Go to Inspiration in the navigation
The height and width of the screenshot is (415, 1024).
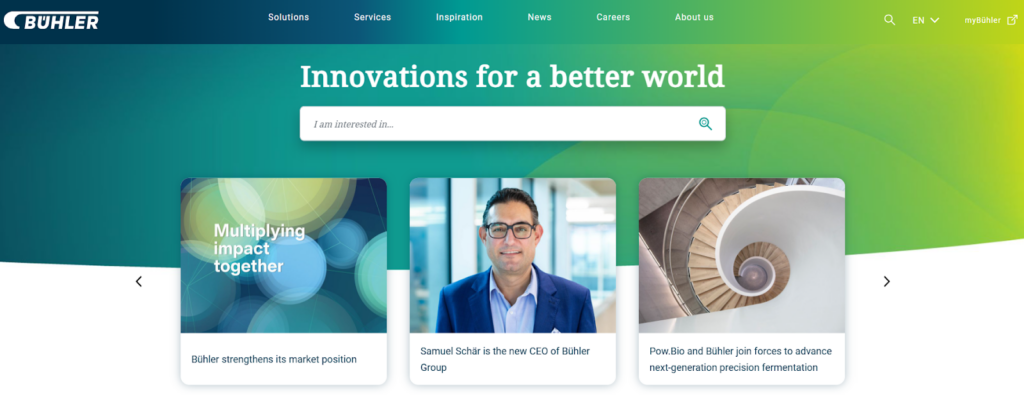pos(459,18)
